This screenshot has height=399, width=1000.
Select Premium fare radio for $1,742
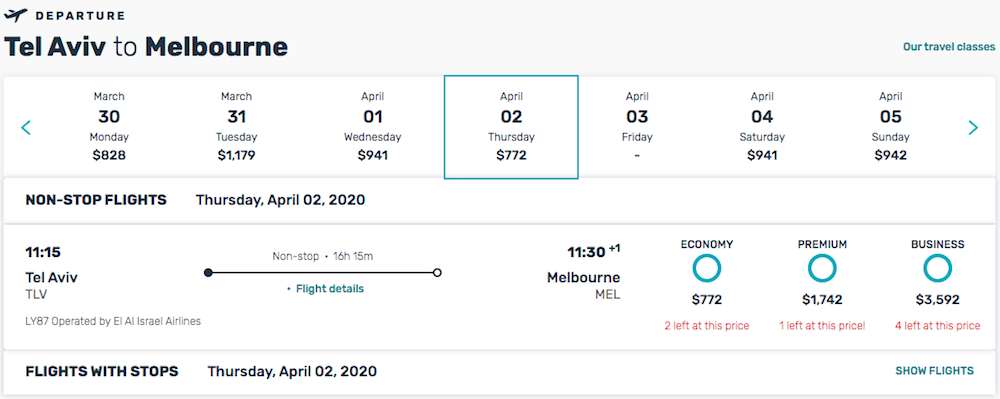coord(822,269)
